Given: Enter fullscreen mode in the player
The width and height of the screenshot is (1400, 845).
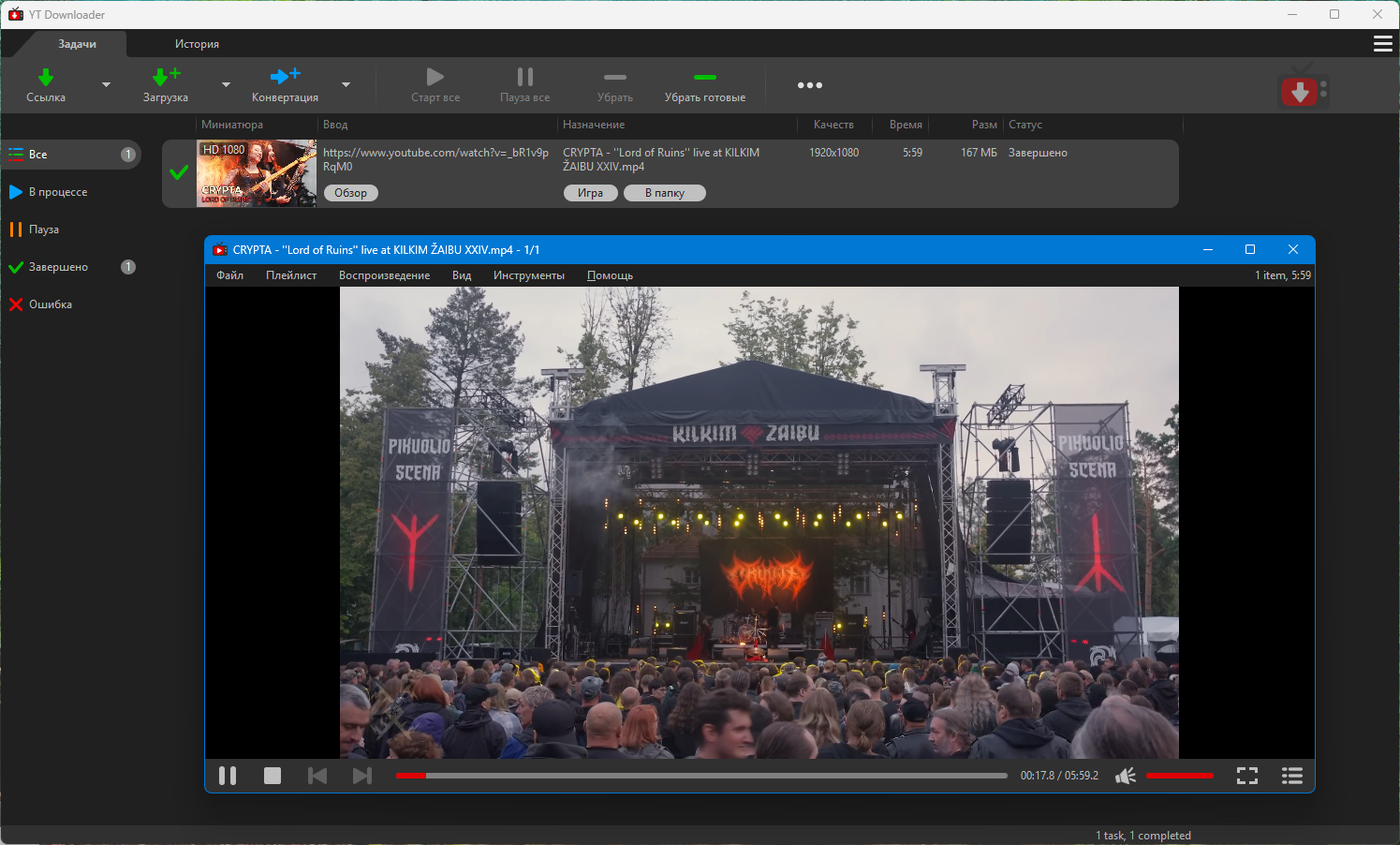Looking at the screenshot, I should click(1246, 776).
